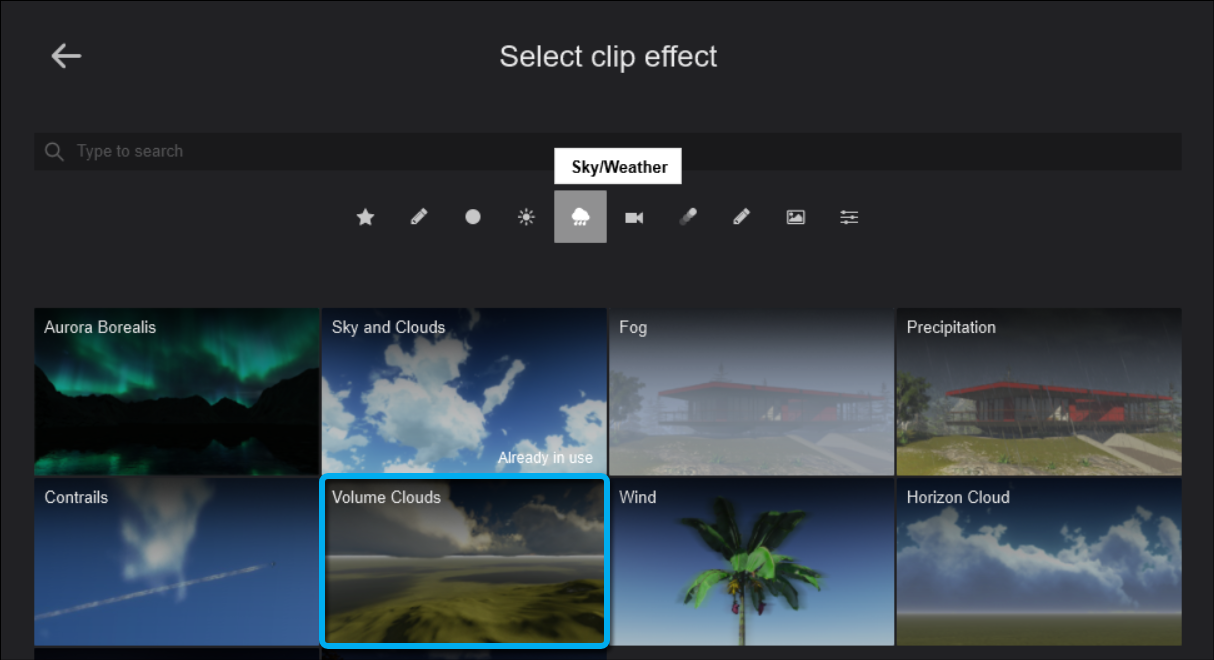This screenshot has width=1214, height=660.
Task: Select the solid circle effect category
Action: 473,217
